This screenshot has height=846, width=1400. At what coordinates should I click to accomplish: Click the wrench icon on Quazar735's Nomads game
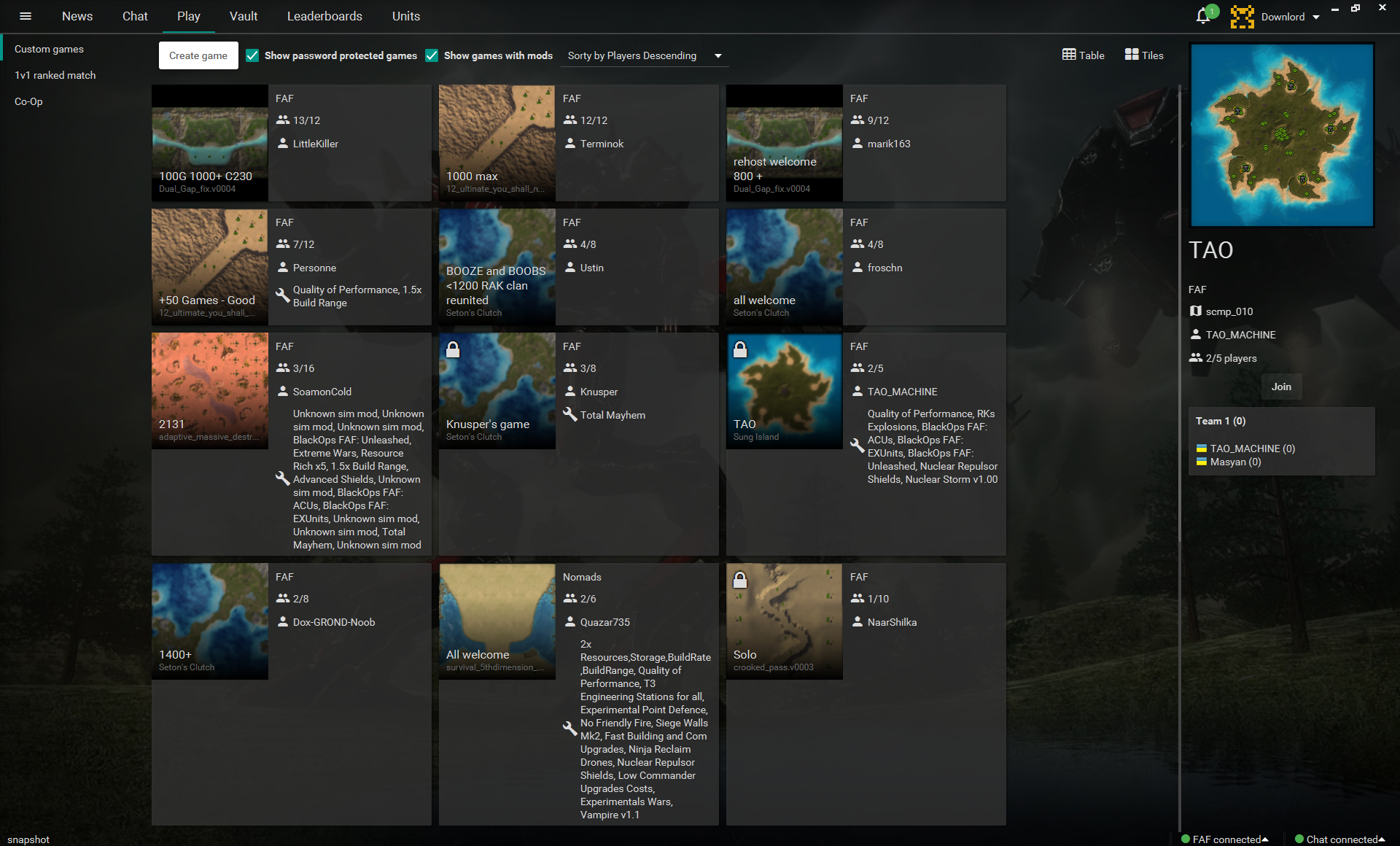(x=569, y=728)
